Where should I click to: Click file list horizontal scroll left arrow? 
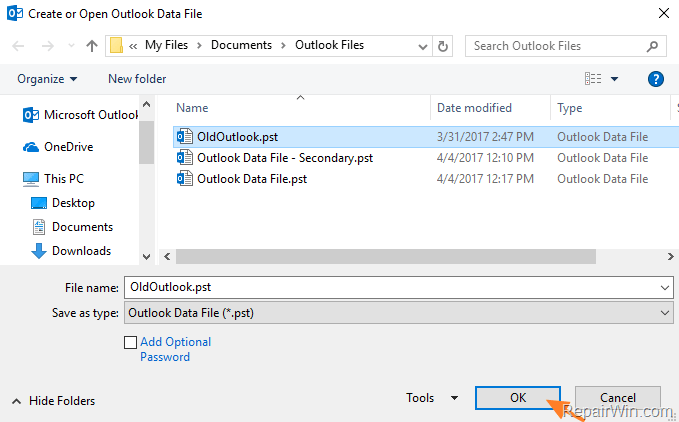[x=167, y=257]
